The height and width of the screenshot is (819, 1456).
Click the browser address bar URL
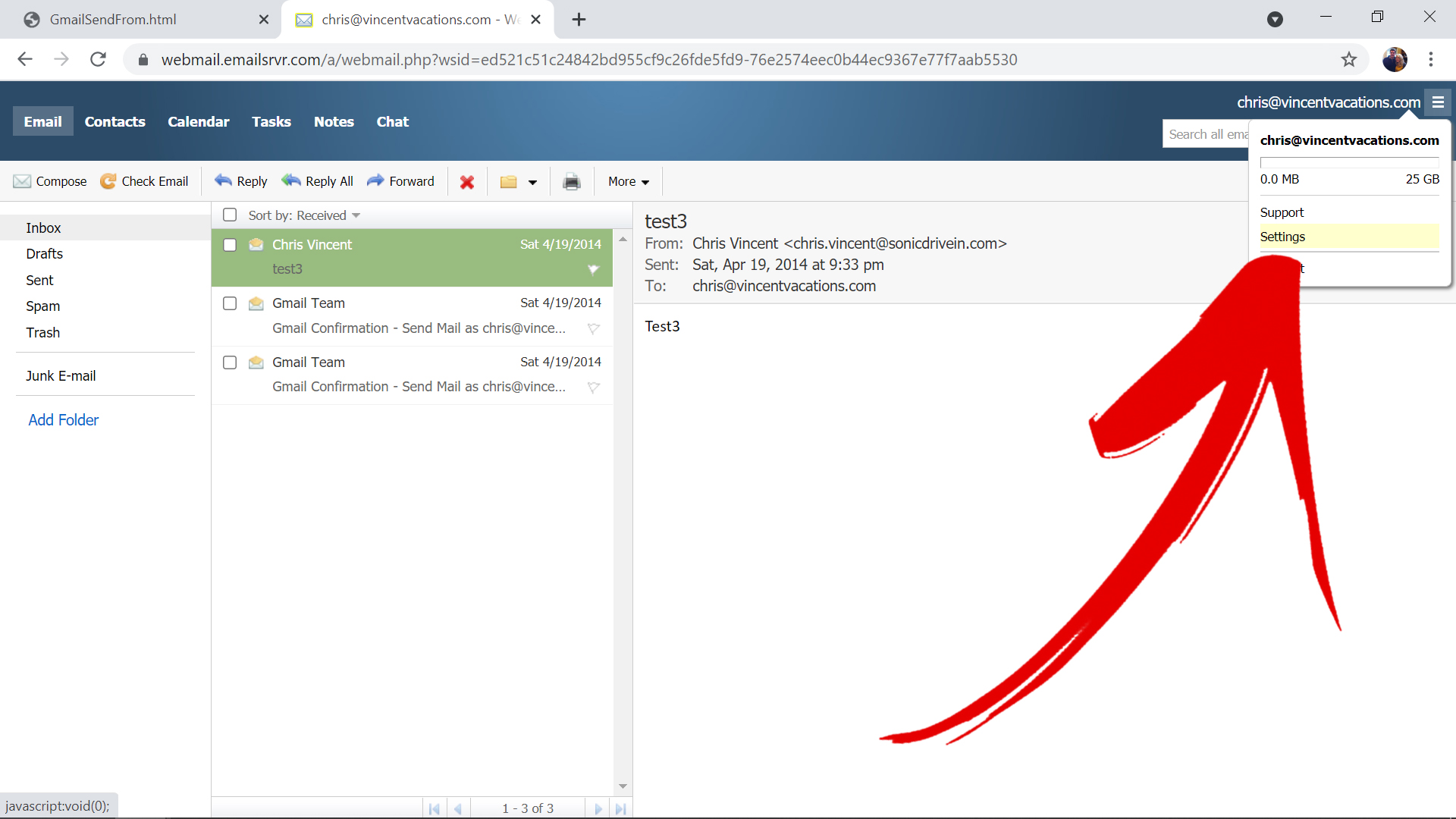click(x=588, y=59)
